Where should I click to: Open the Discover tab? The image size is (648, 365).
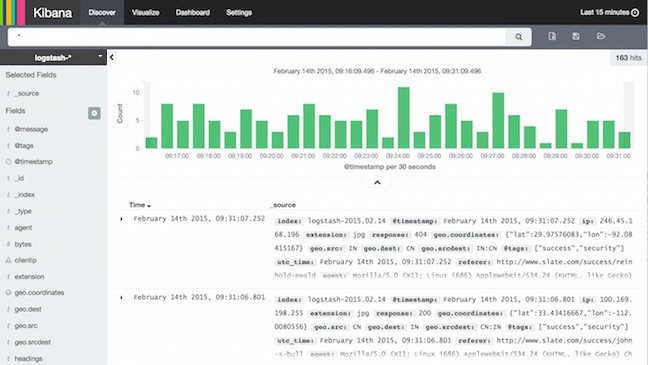[102, 12]
